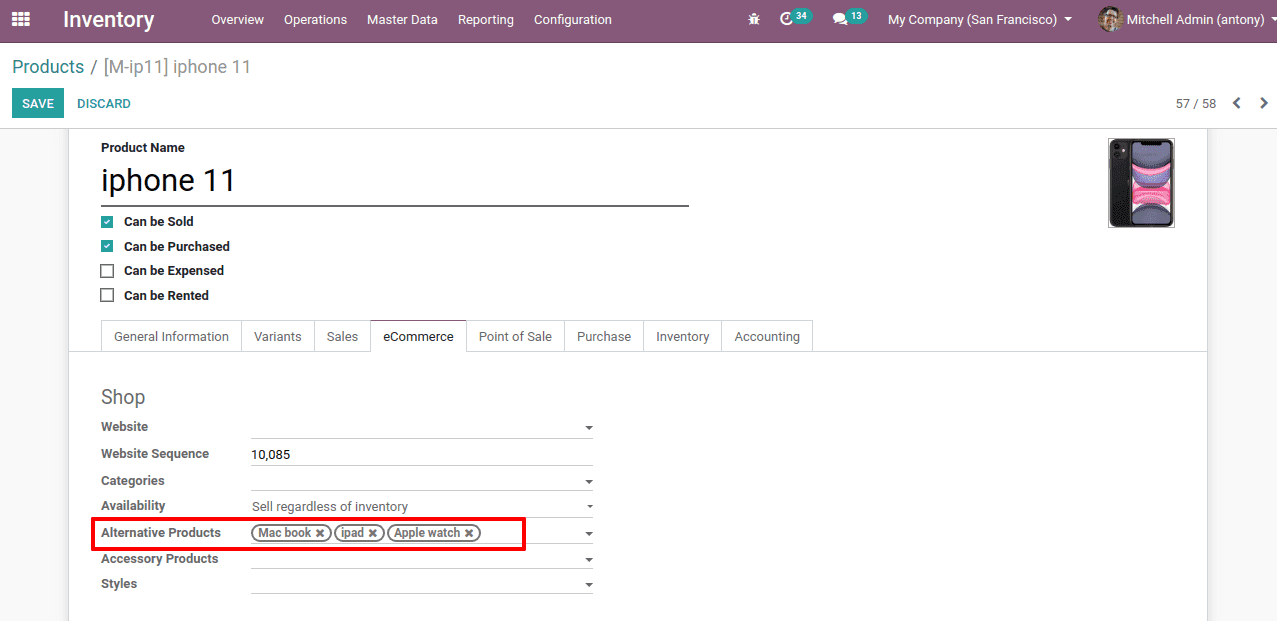The width and height of the screenshot is (1277, 621).
Task: Remove Mac book tag with its x
Action: pos(320,534)
